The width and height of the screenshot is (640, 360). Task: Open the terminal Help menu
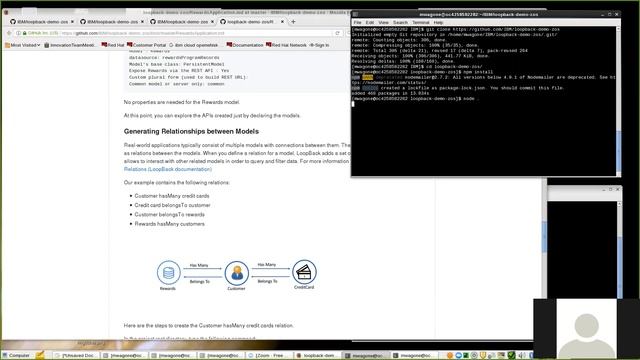[x=438, y=22]
